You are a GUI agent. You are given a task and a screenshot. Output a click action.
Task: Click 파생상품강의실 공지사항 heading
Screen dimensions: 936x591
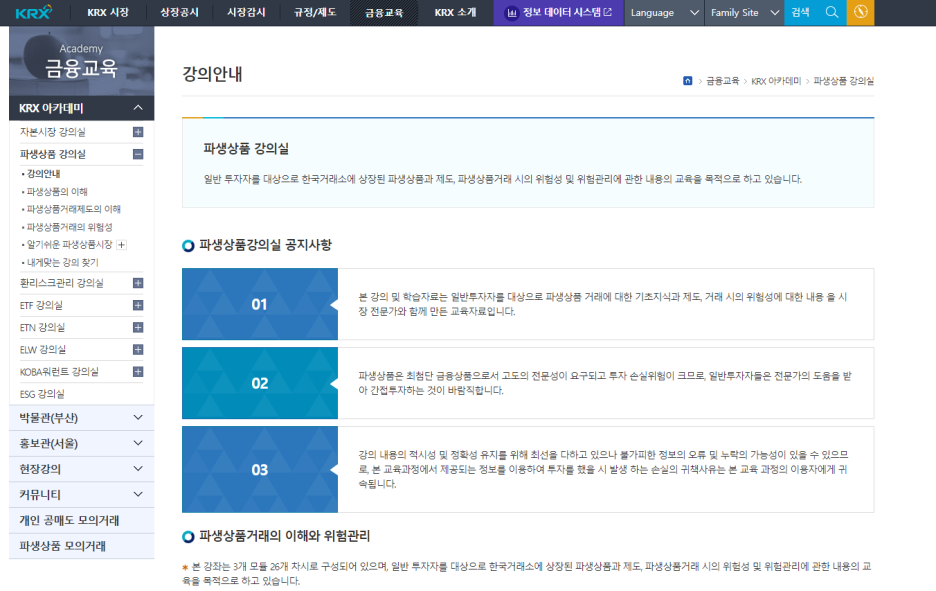coord(265,245)
